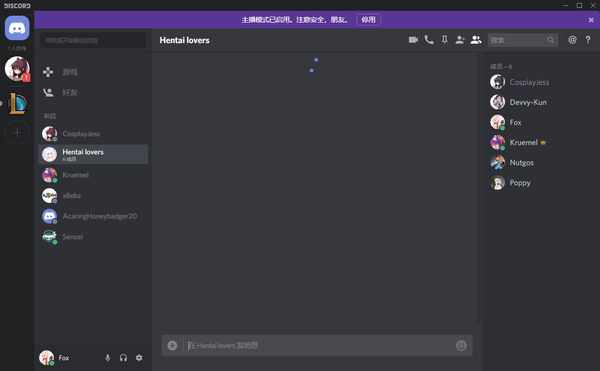The width and height of the screenshot is (600, 371).
Task: Select the Hentai lovers group DM
Action: point(93,155)
